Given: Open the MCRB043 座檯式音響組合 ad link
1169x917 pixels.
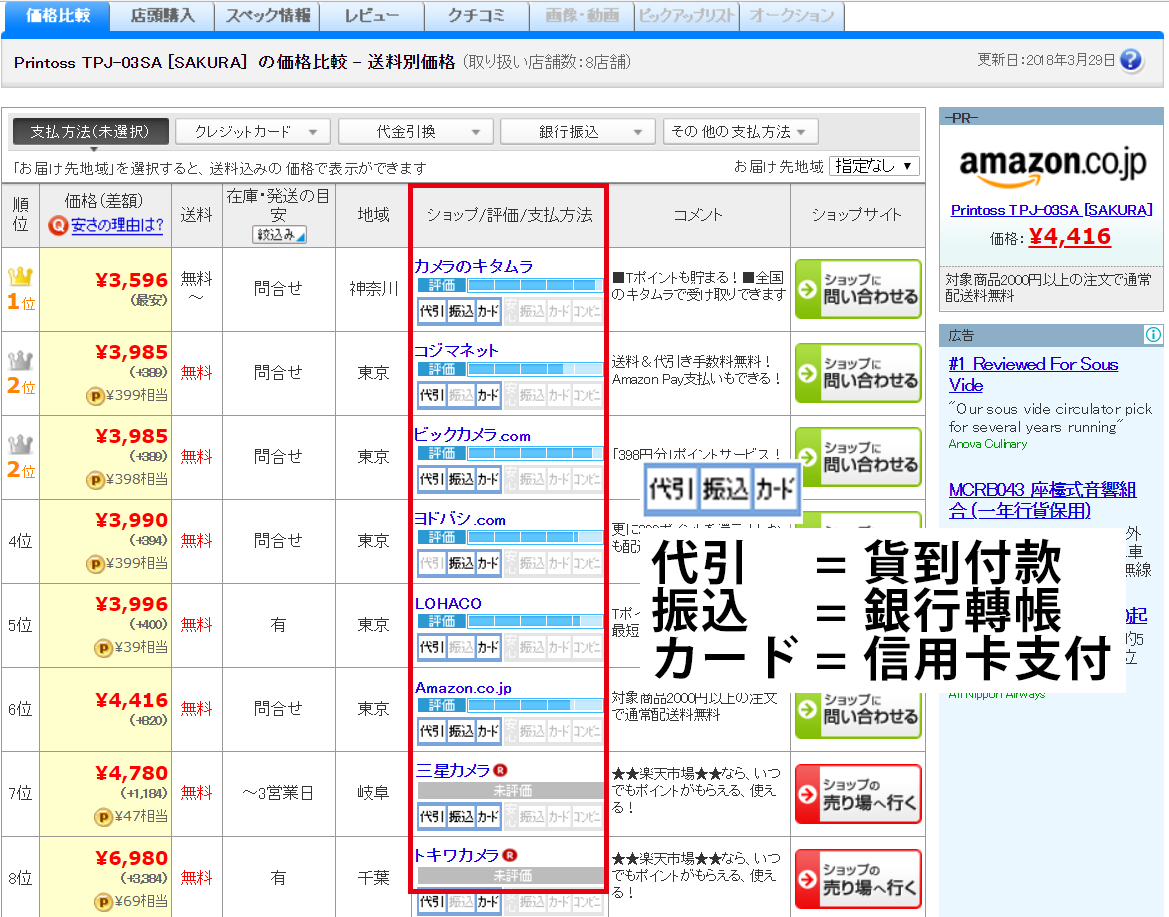Looking at the screenshot, I should click(1042, 500).
